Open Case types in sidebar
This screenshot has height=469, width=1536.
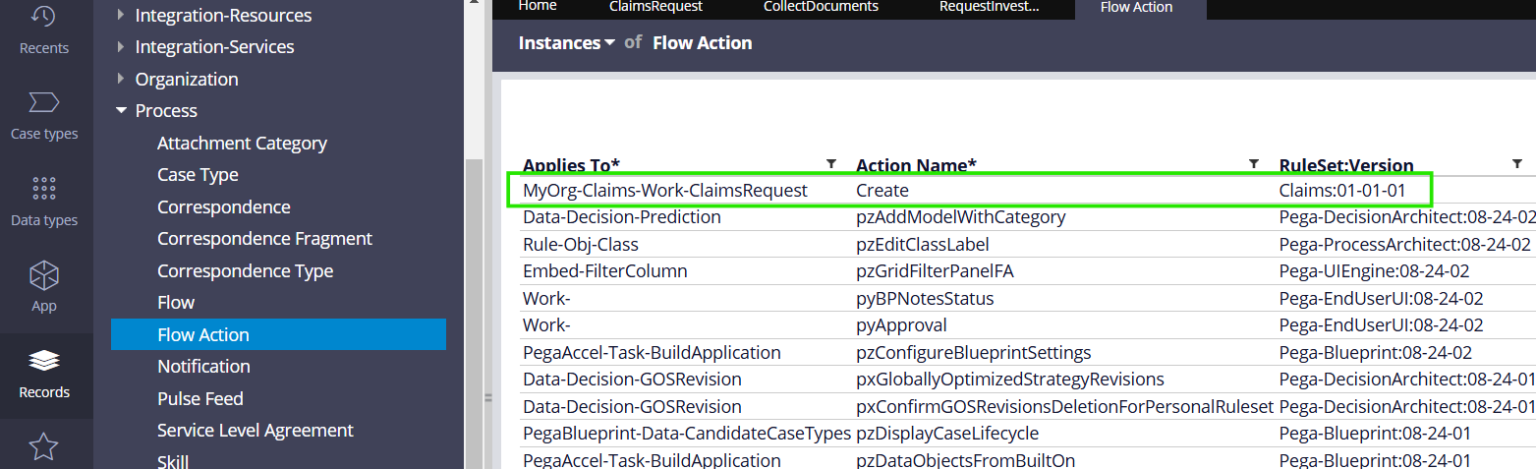pos(44,103)
